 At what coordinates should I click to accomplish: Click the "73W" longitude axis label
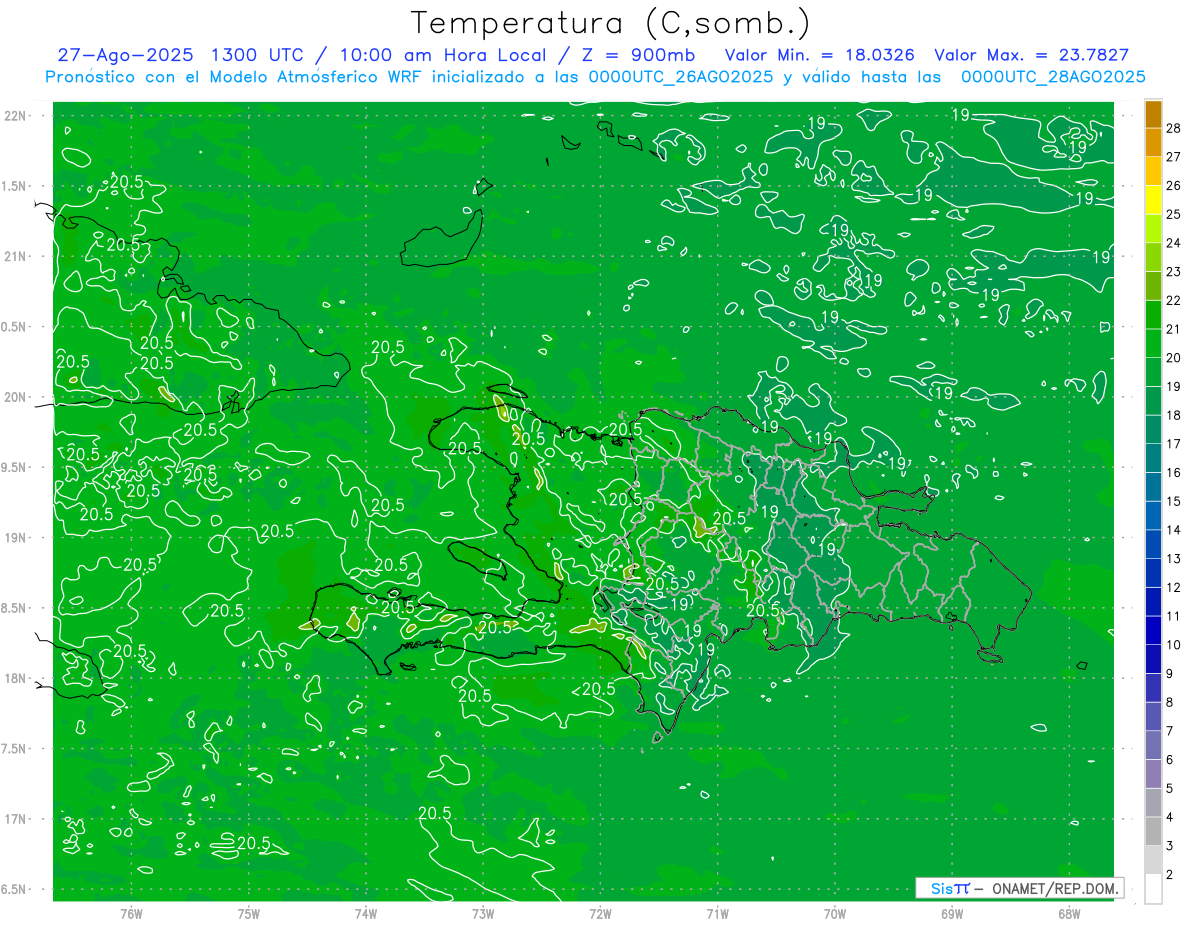(483, 913)
